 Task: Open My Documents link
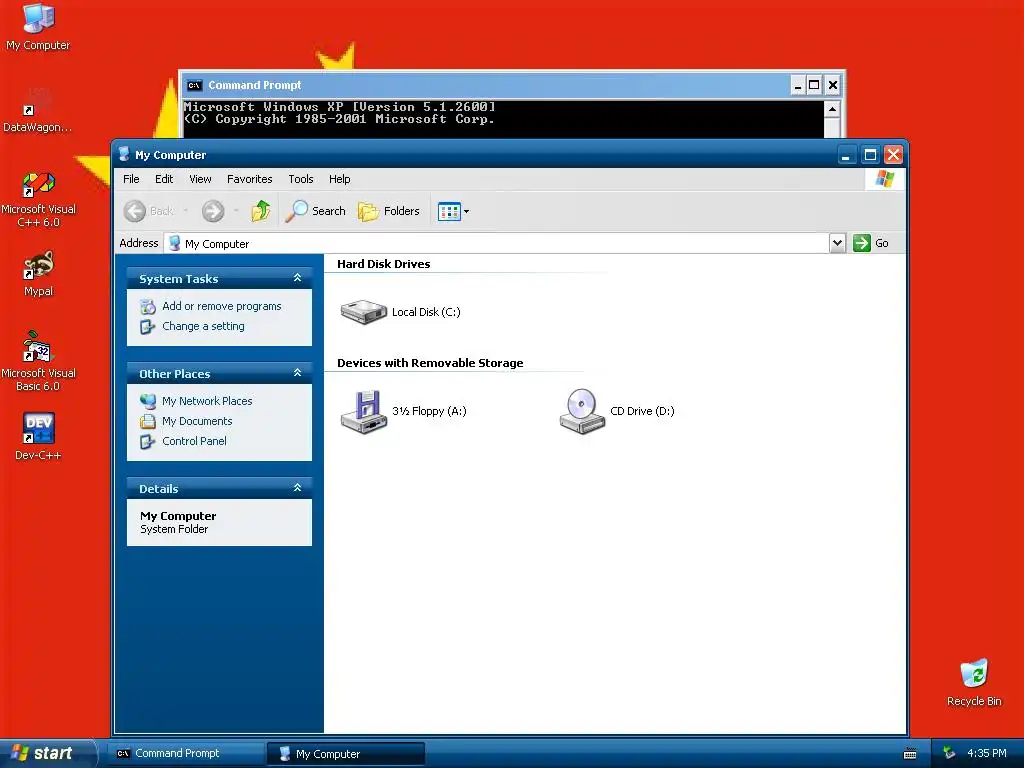pyautogui.click(x=197, y=421)
